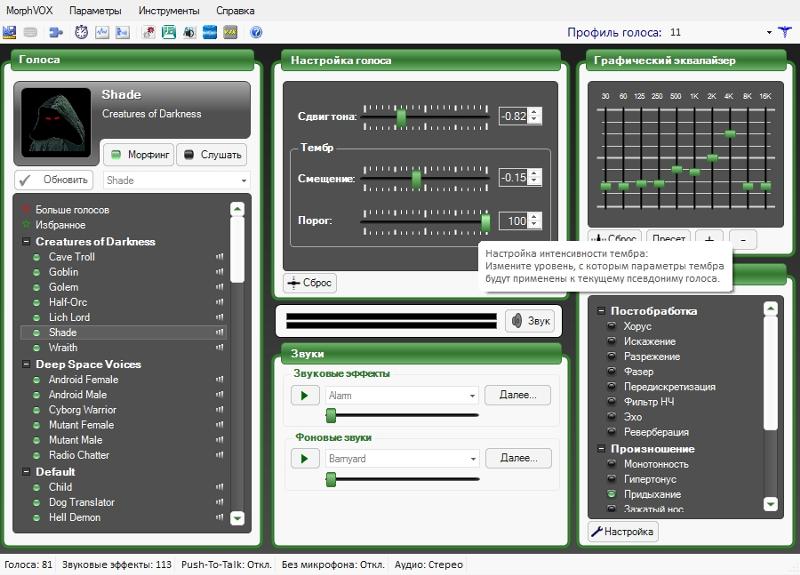Select Lich Lord voice in list
Screen dimensions: 800x575
(x=69, y=317)
